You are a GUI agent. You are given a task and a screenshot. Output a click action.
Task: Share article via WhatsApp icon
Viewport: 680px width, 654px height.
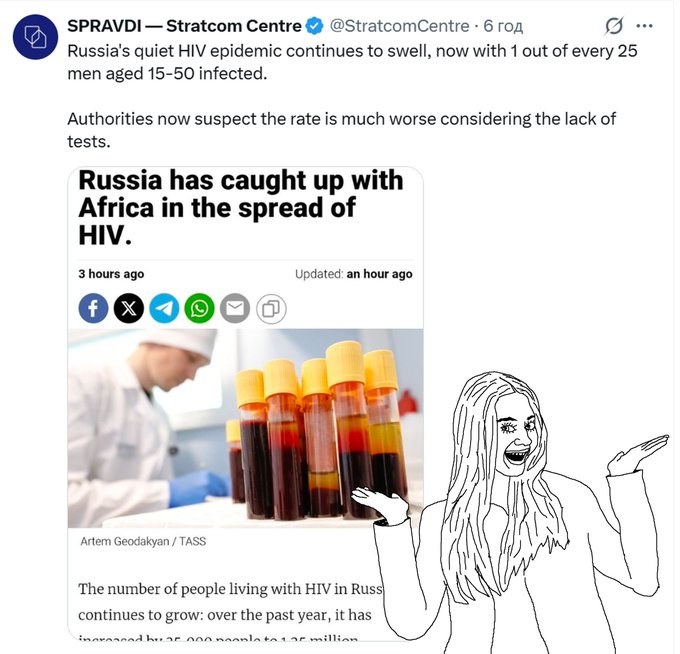199,308
